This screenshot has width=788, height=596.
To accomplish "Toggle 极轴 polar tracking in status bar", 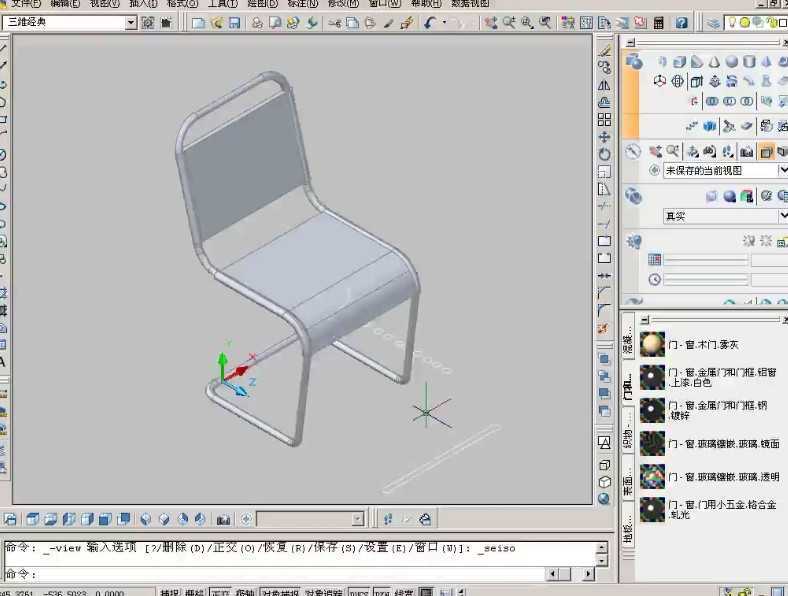I will [x=245, y=593].
